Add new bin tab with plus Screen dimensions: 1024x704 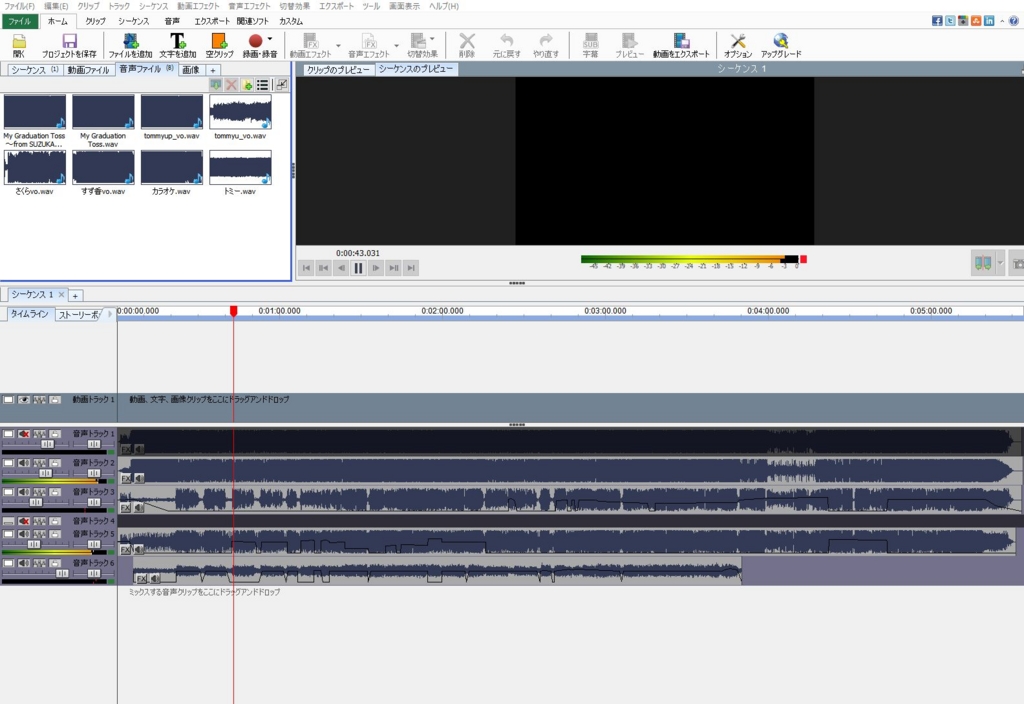tap(213, 70)
